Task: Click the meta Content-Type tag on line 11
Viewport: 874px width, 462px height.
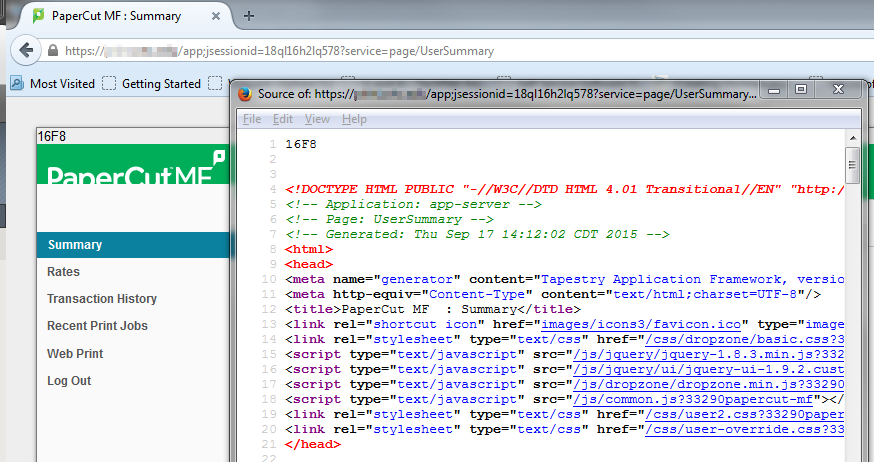Action: click(553, 294)
